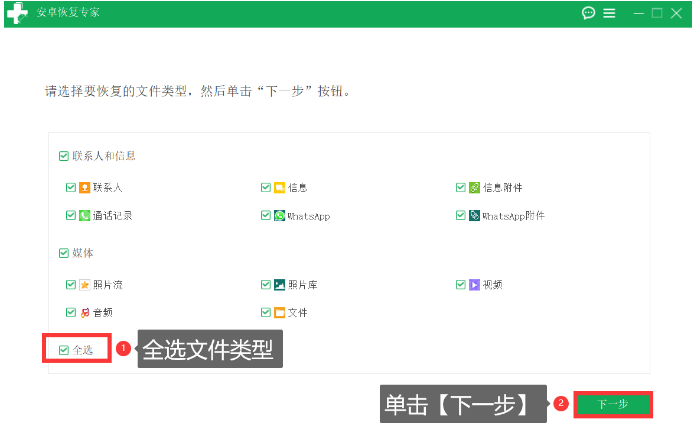
Task: Toggle the 媒体 group checkbox
Action: coord(64,253)
